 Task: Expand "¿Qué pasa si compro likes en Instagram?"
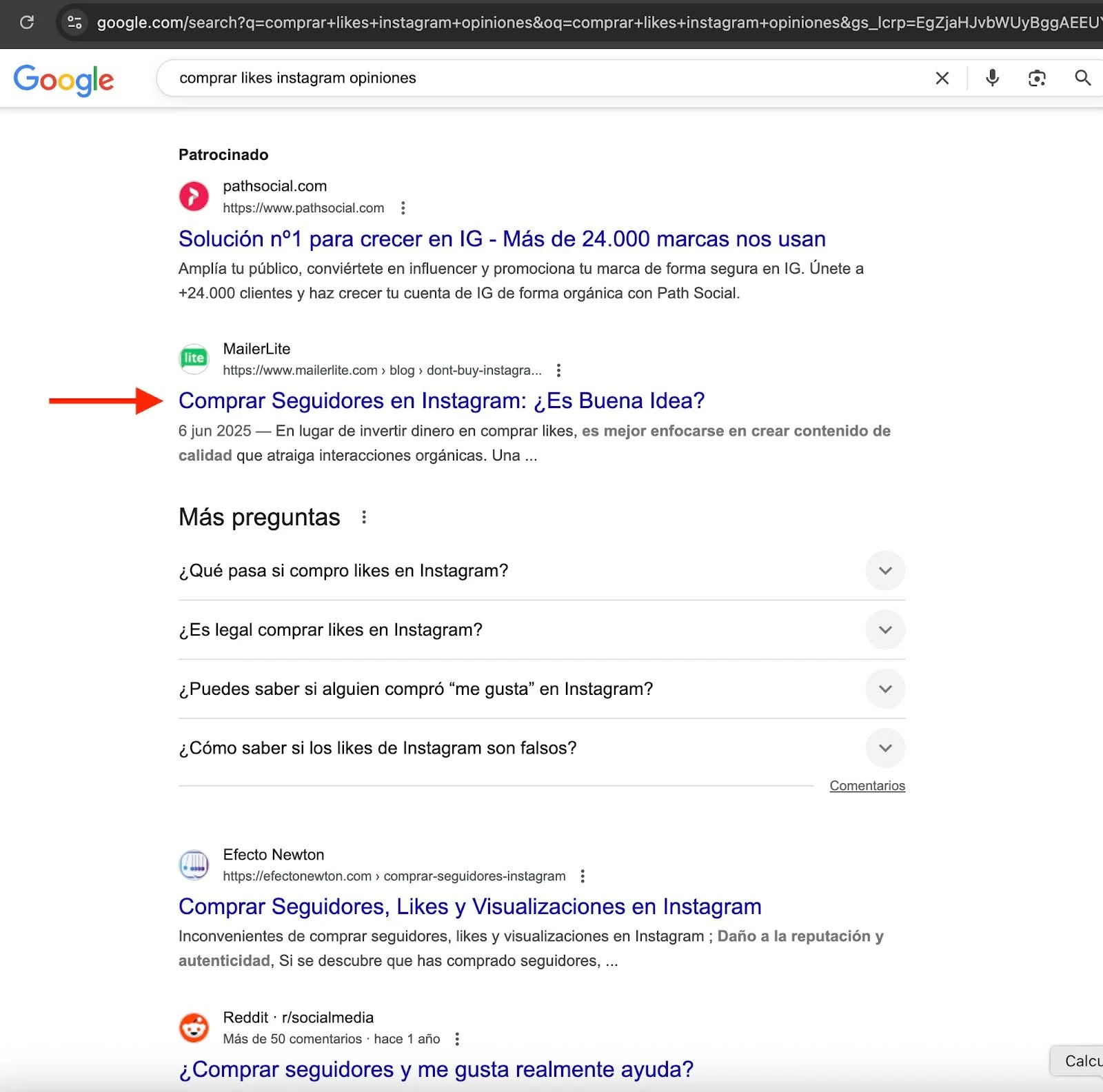(885, 571)
